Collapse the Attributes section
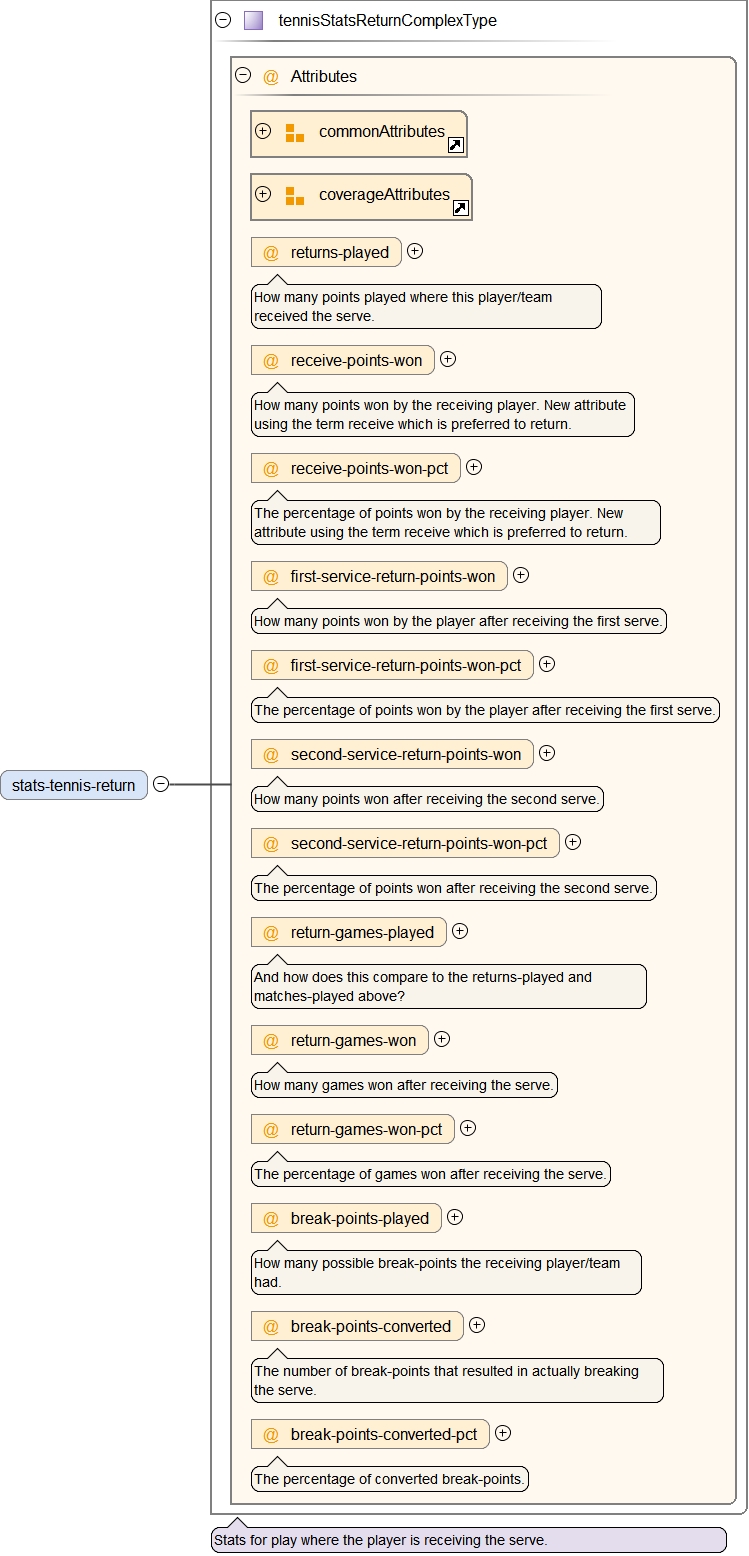749x1556 pixels. [x=243, y=75]
